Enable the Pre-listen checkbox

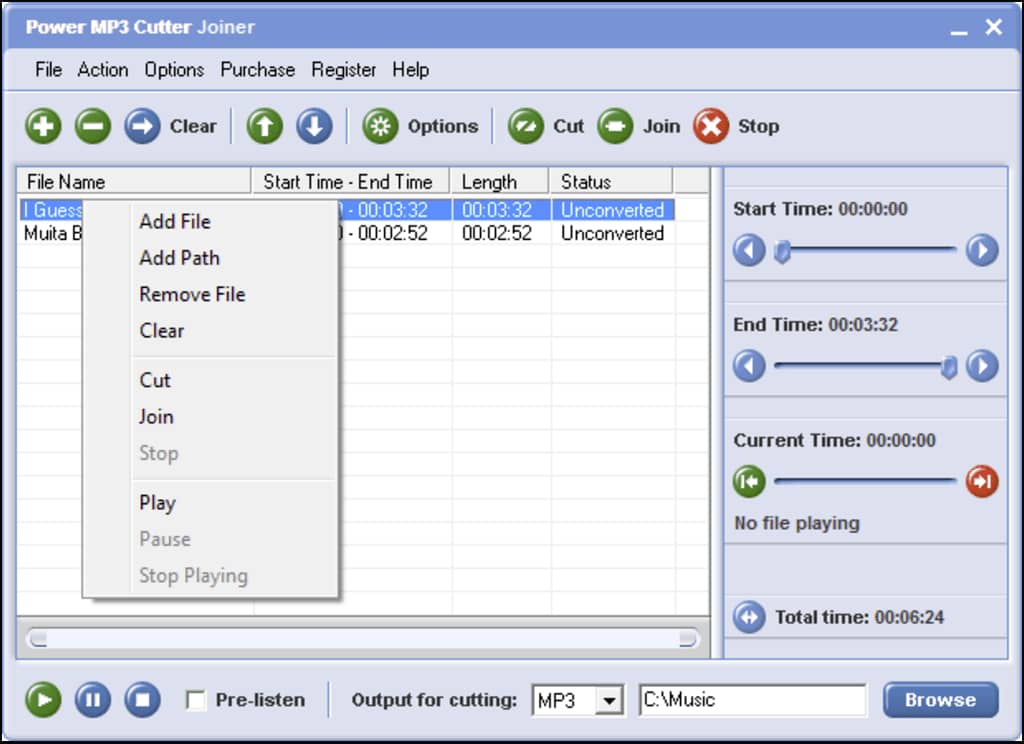[197, 701]
